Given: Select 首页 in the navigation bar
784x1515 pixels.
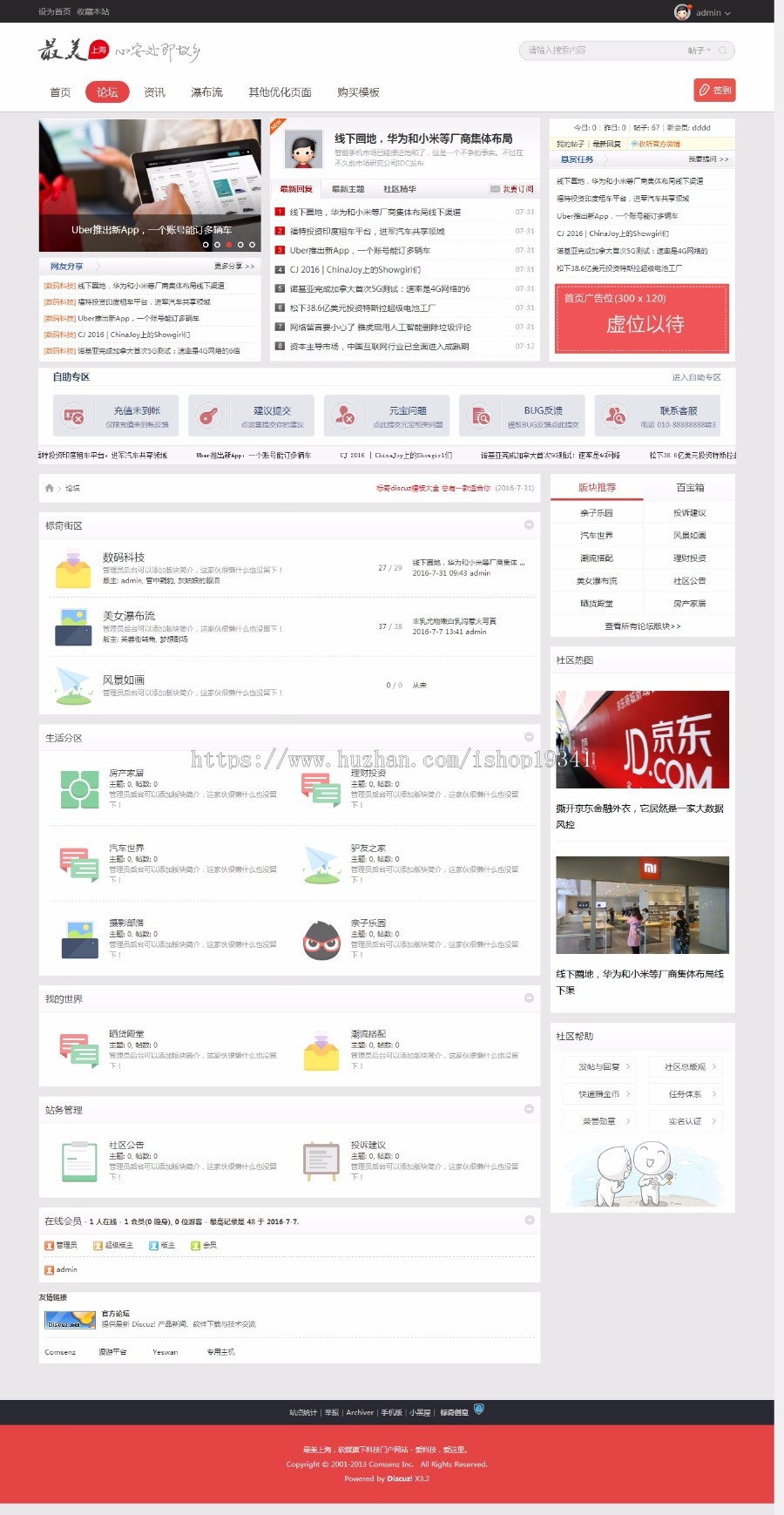Looking at the screenshot, I should (x=60, y=92).
